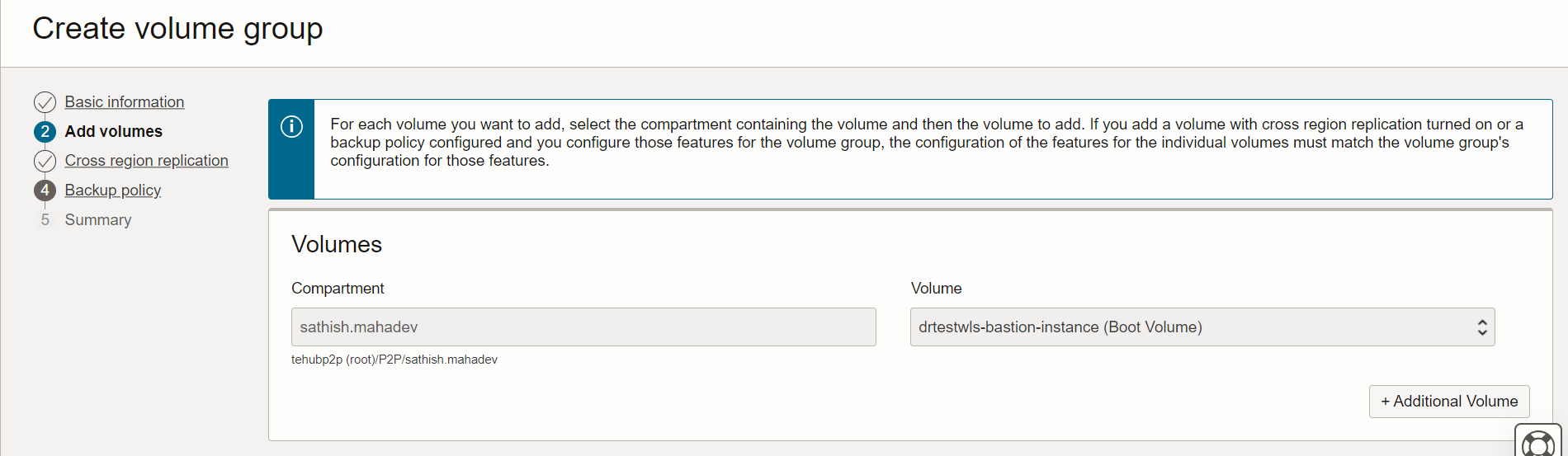Open the Cross region replication link
The height and width of the screenshot is (456, 1568).
pyautogui.click(x=147, y=161)
